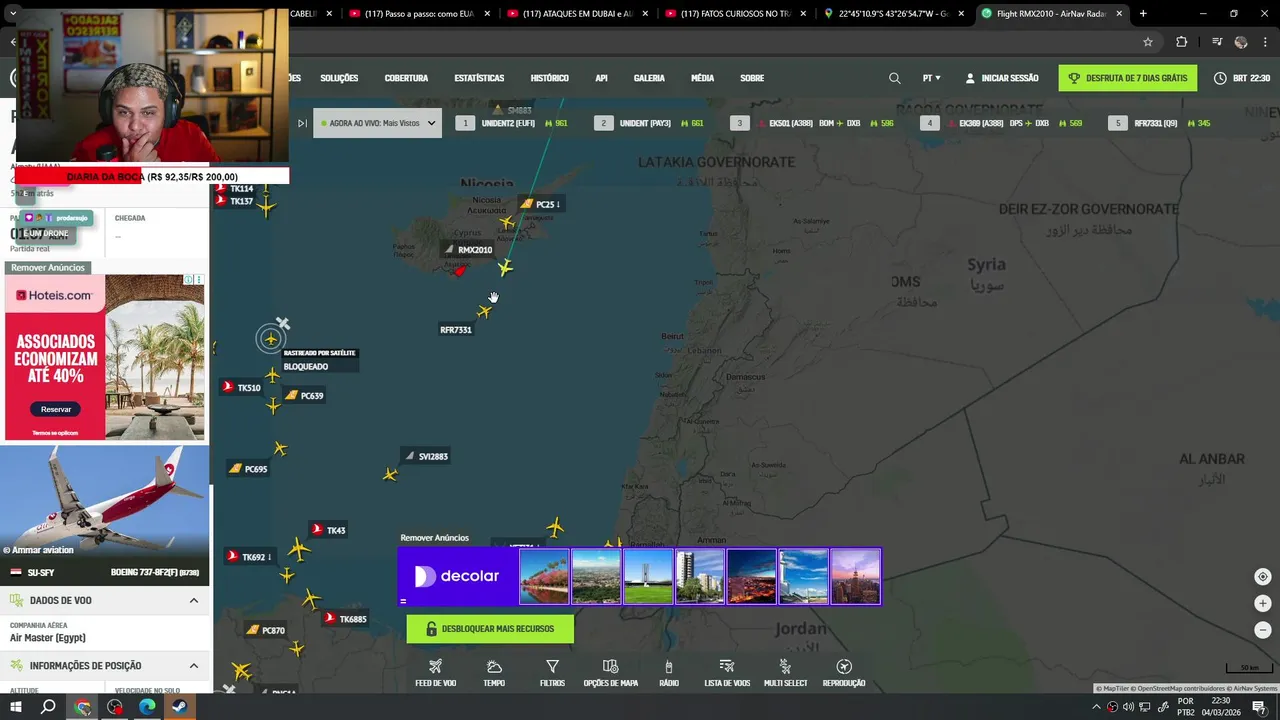
Task: Click Remover Anúncios above decolar ad
Action: point(434,538)
